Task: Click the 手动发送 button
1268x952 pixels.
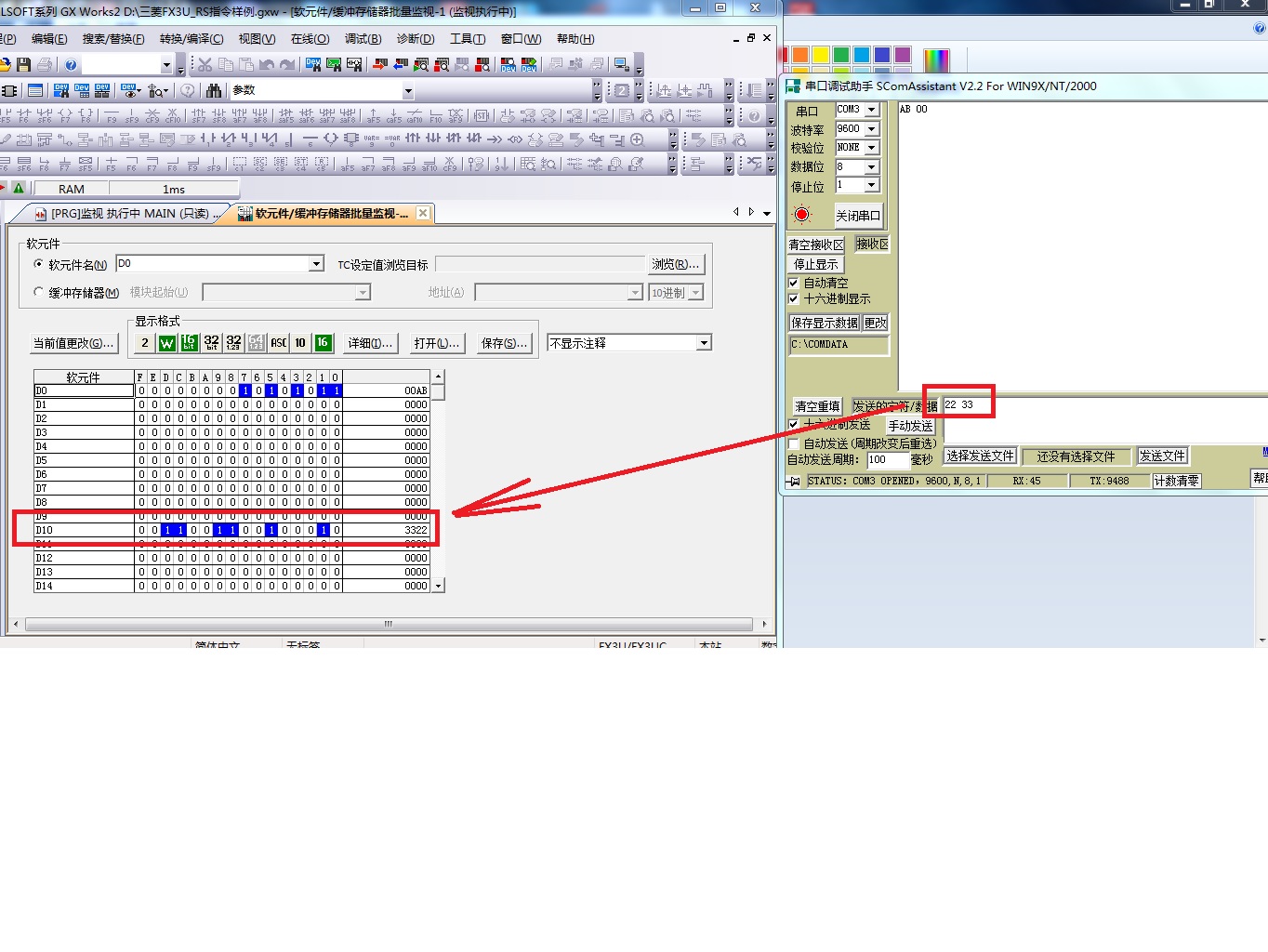Action: coord(910,426)
